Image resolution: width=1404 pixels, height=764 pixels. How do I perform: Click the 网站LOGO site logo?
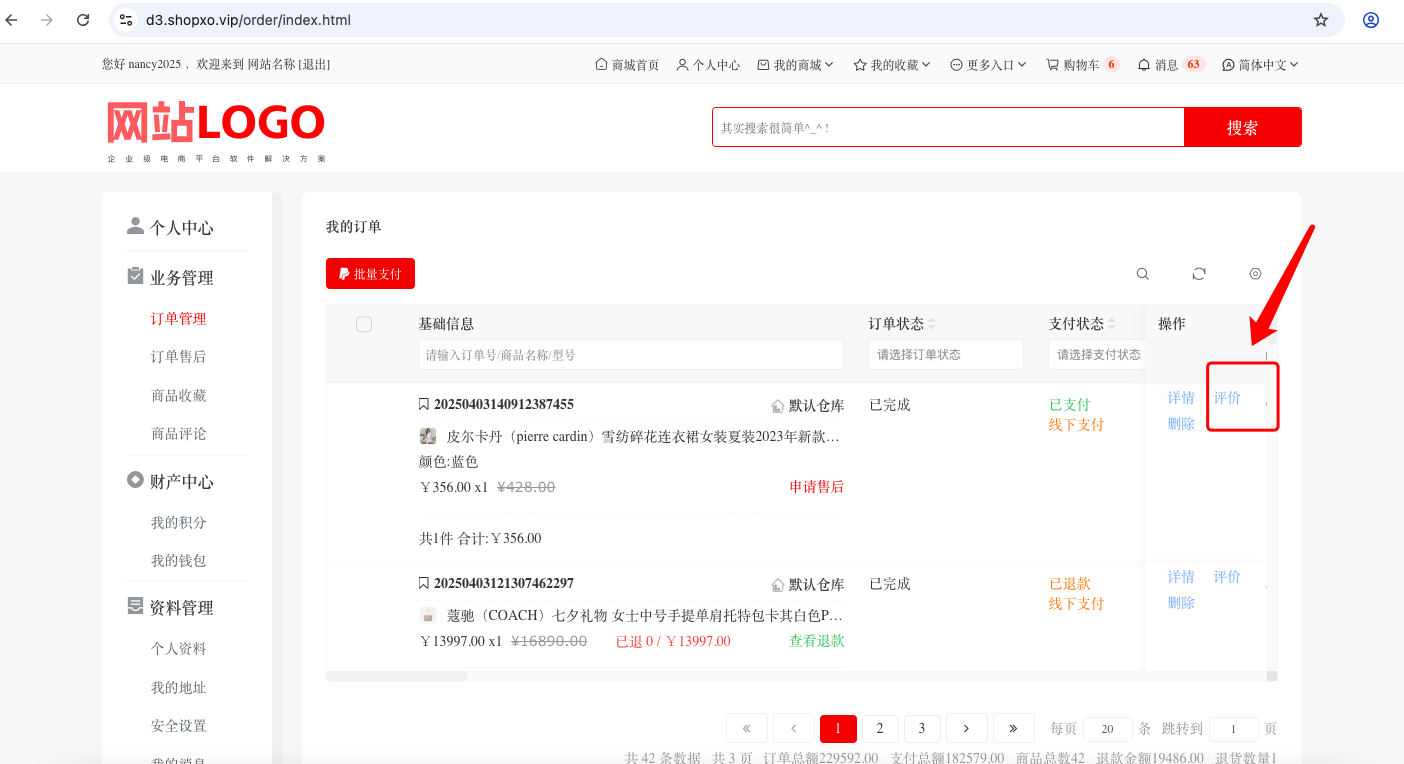click(x=216, y=131)
